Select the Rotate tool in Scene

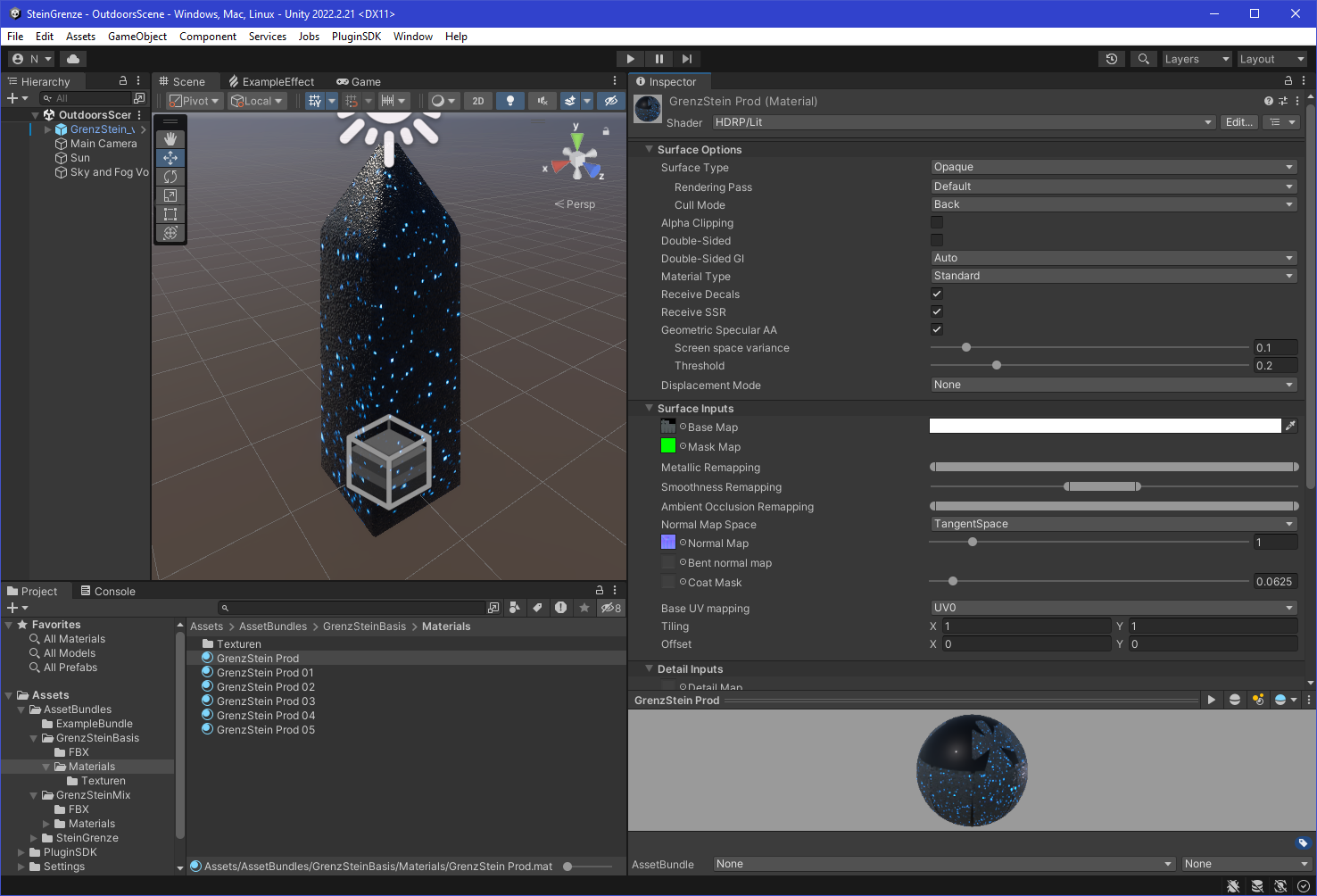coord(170,177)
